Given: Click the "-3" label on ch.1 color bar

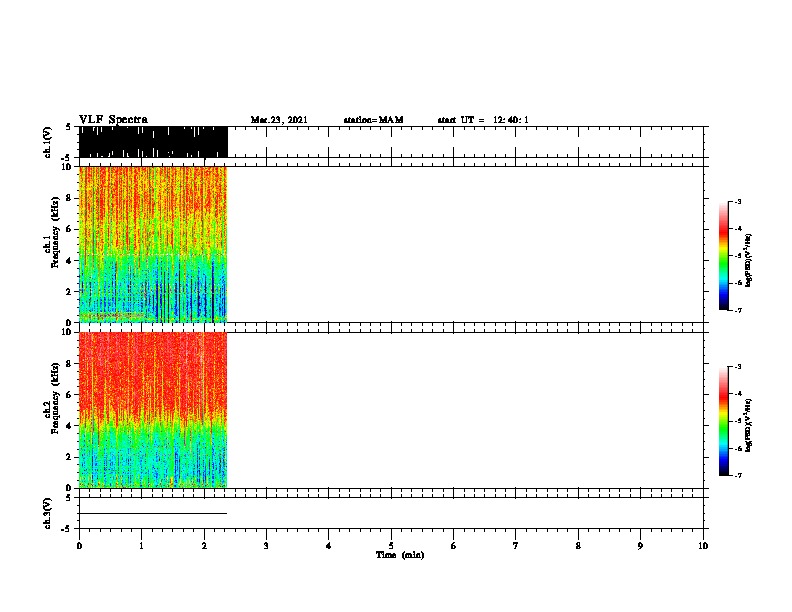Looking at the screenshot, I should [737, 202].
